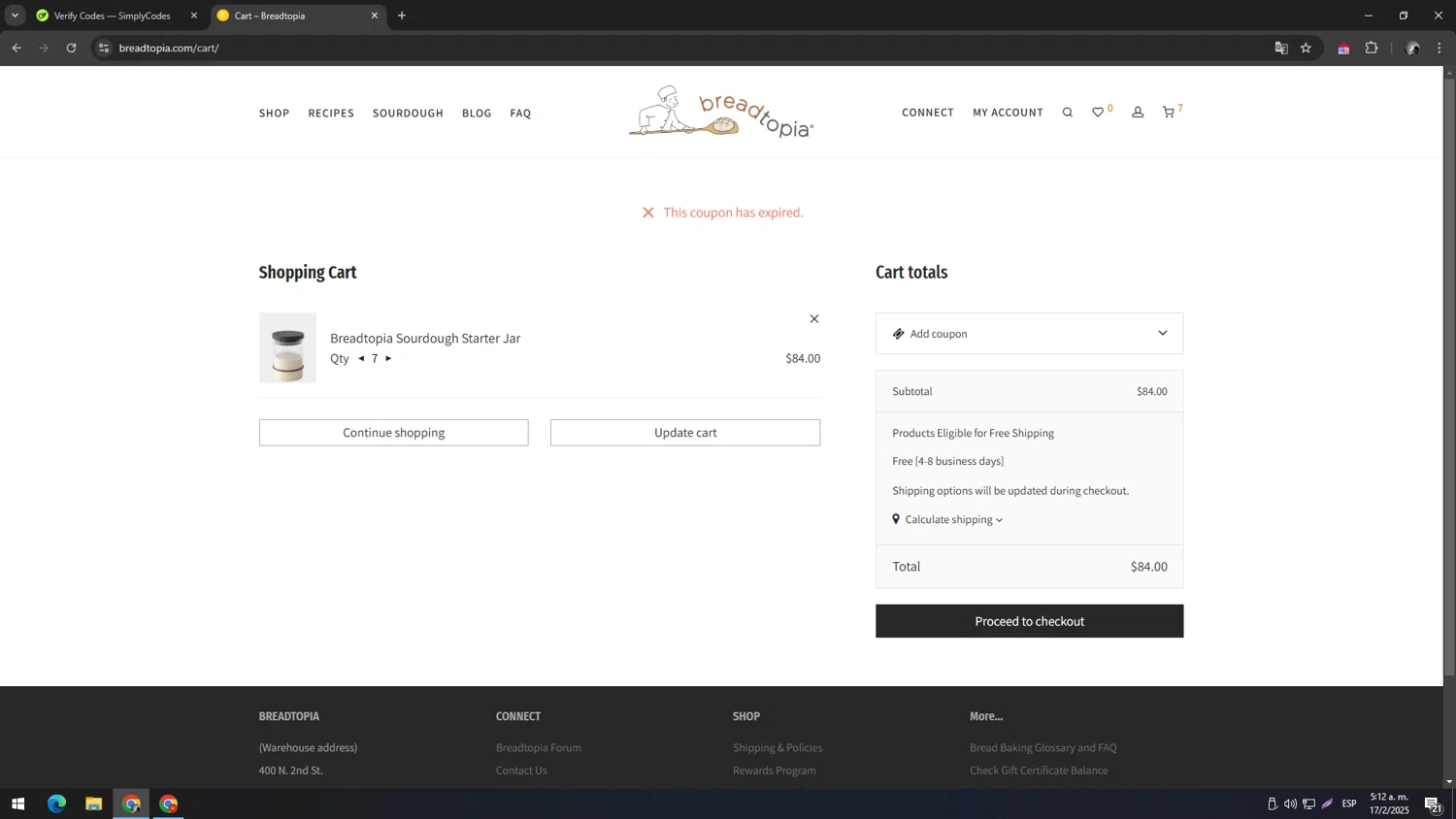Click Update cart button

click(685, 433)
